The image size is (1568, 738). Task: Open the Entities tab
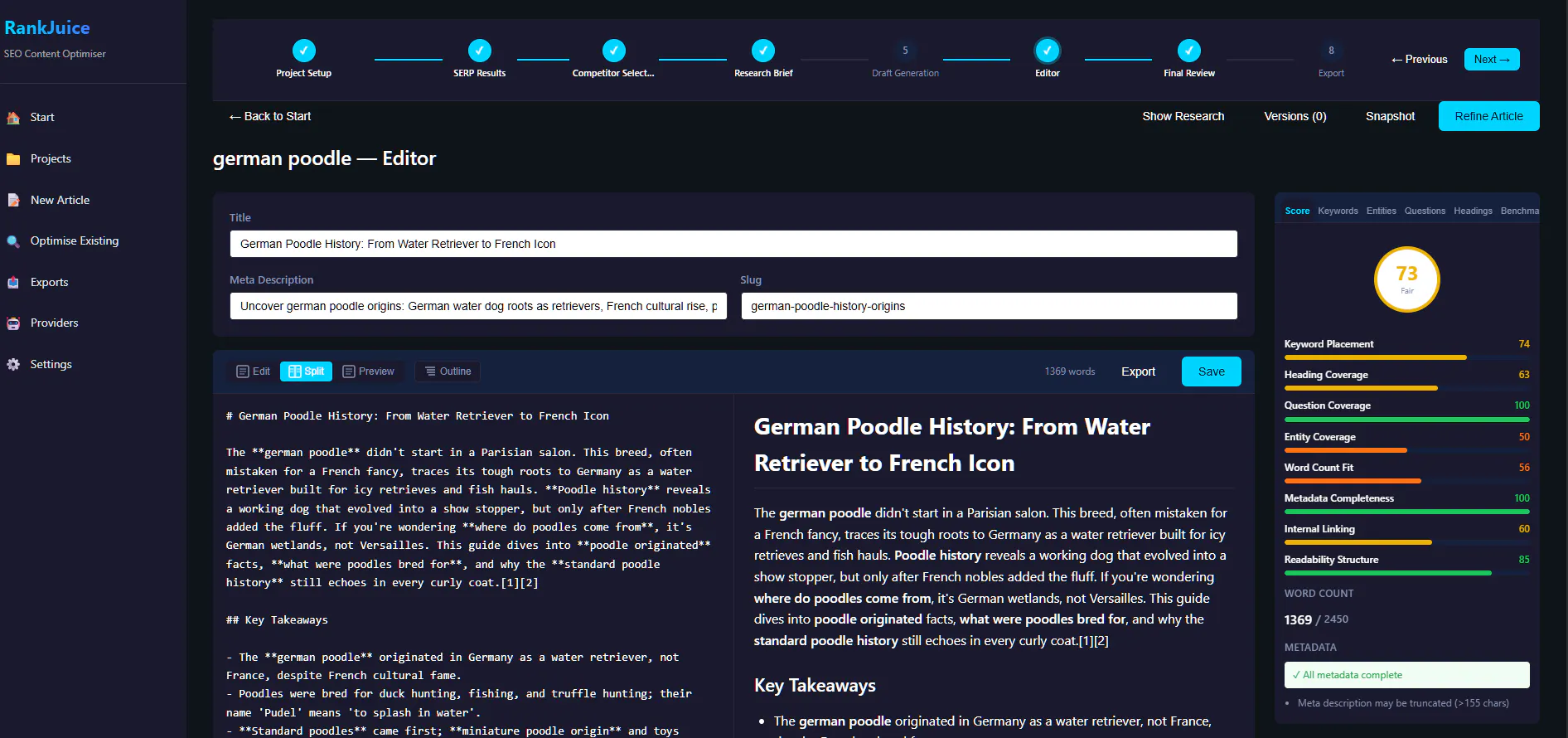(x=1381, y=211)
